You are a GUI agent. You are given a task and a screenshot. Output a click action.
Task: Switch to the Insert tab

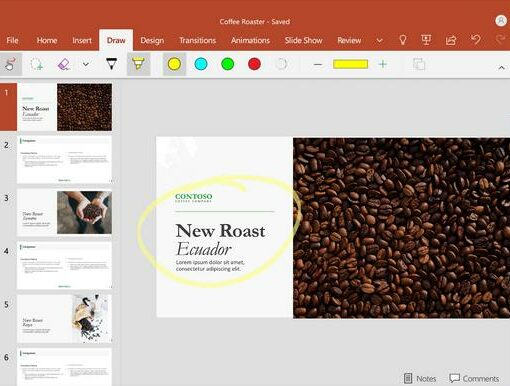[82, 40]
